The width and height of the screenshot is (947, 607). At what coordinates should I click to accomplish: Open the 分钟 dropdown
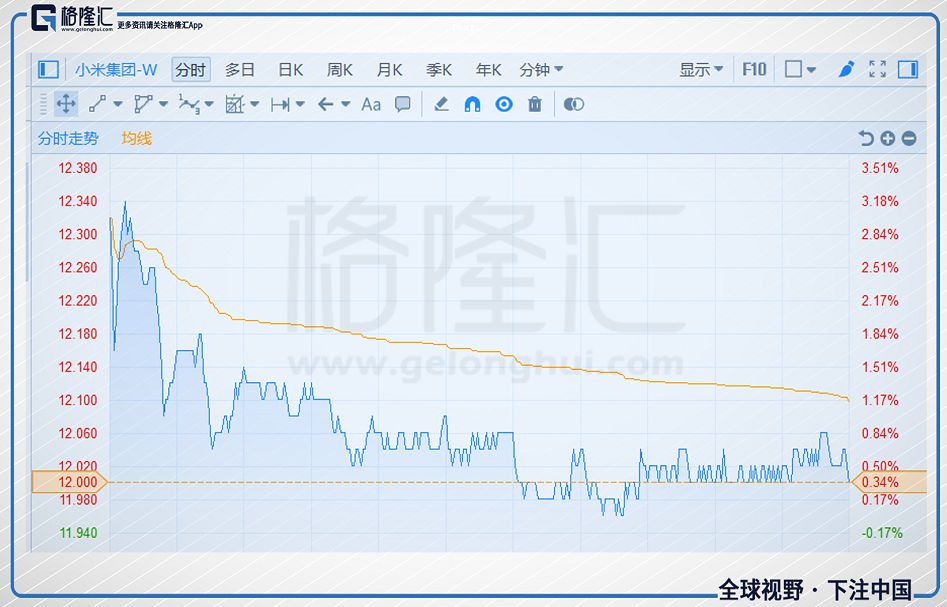541,69
